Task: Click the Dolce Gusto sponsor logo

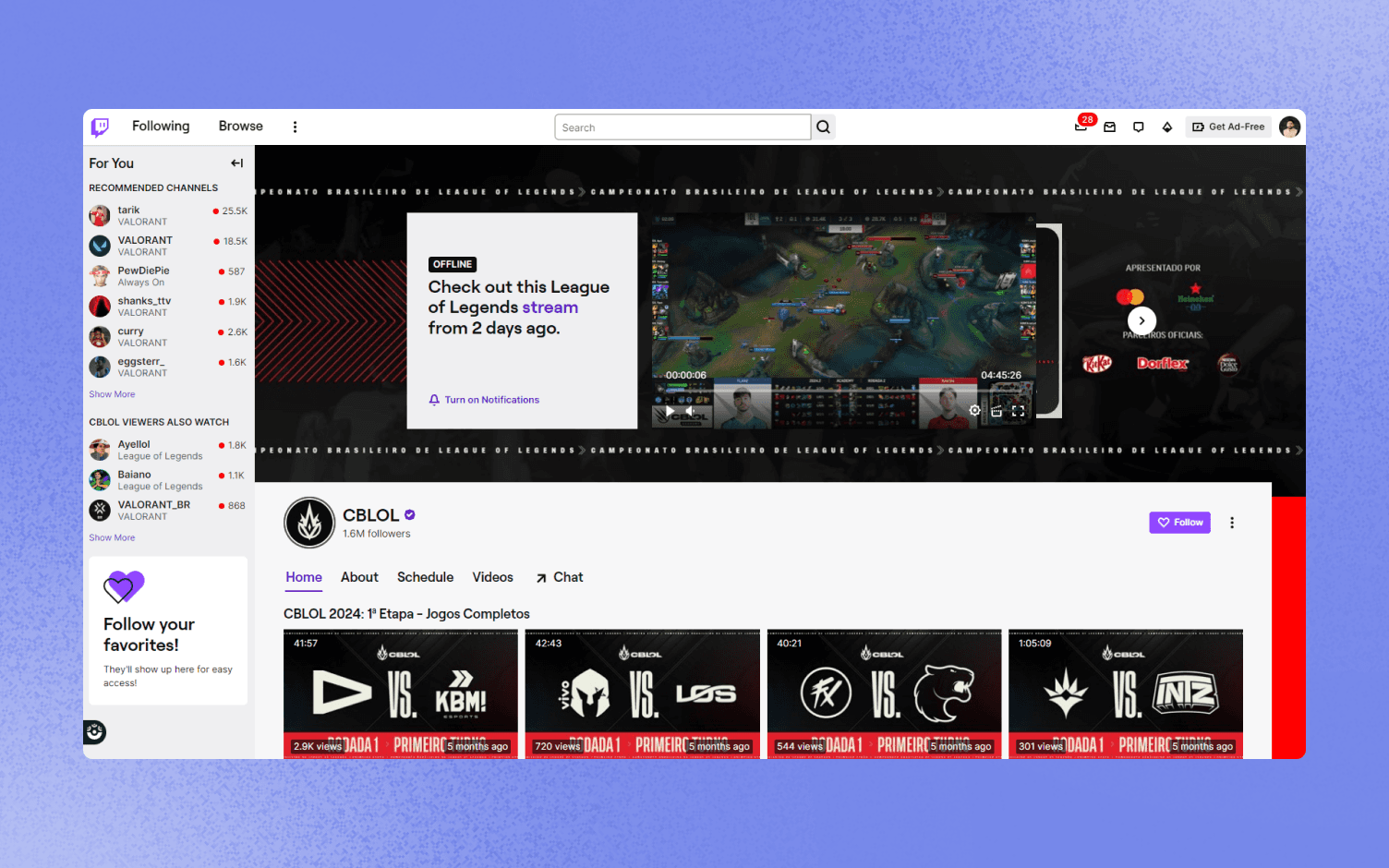Action: coord(1228,364)
